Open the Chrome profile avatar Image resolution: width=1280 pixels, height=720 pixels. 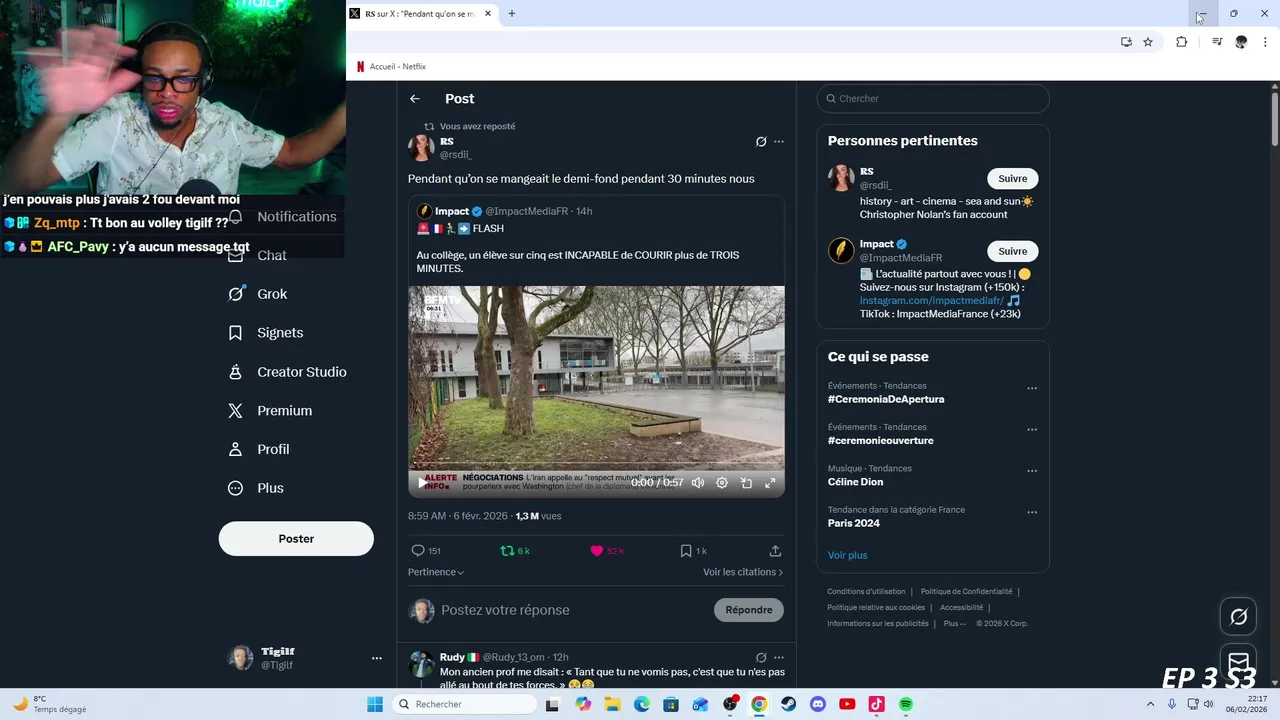tap(1241, 42)
